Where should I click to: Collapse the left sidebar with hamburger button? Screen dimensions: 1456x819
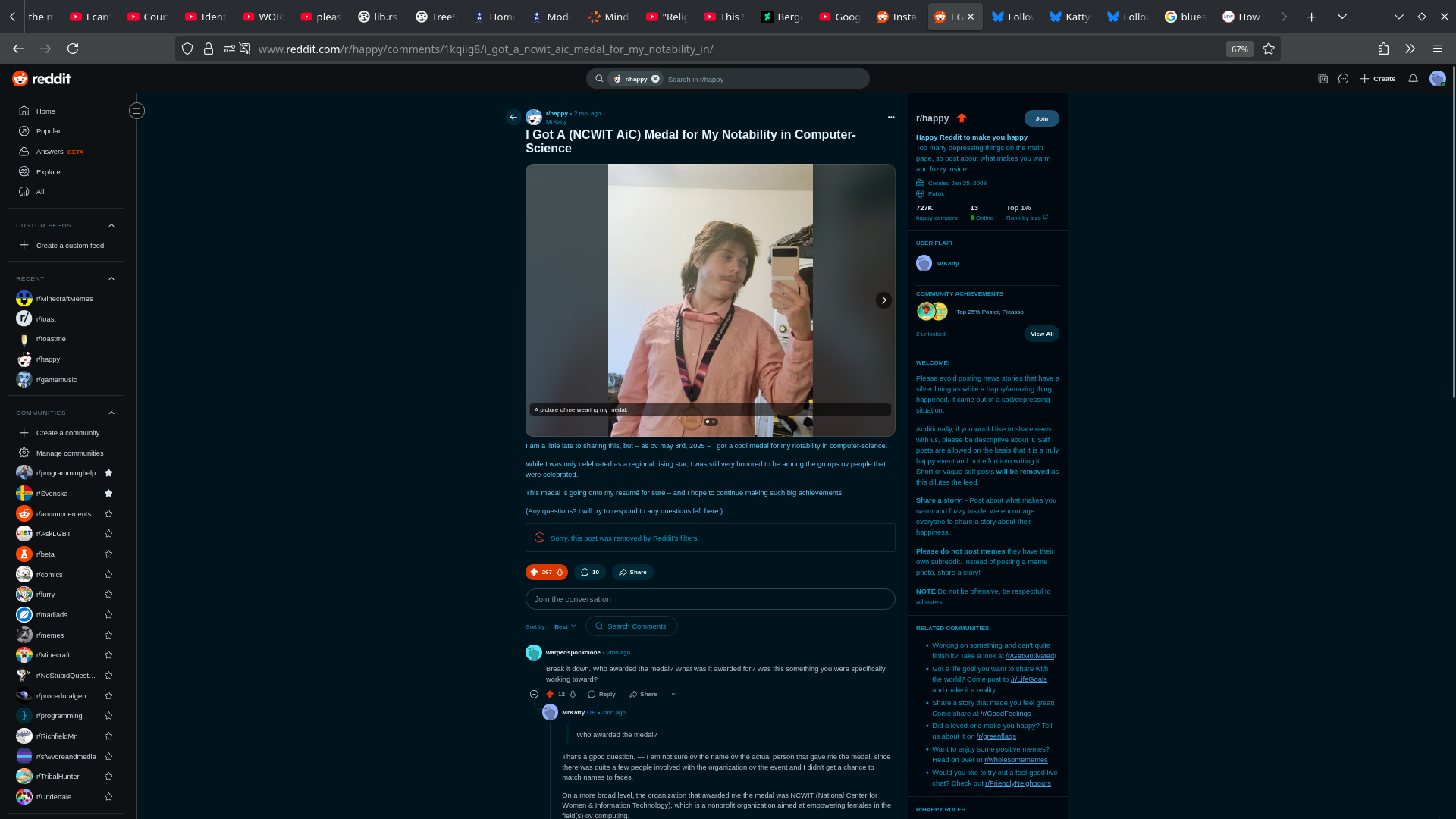[x=136, y=111]
